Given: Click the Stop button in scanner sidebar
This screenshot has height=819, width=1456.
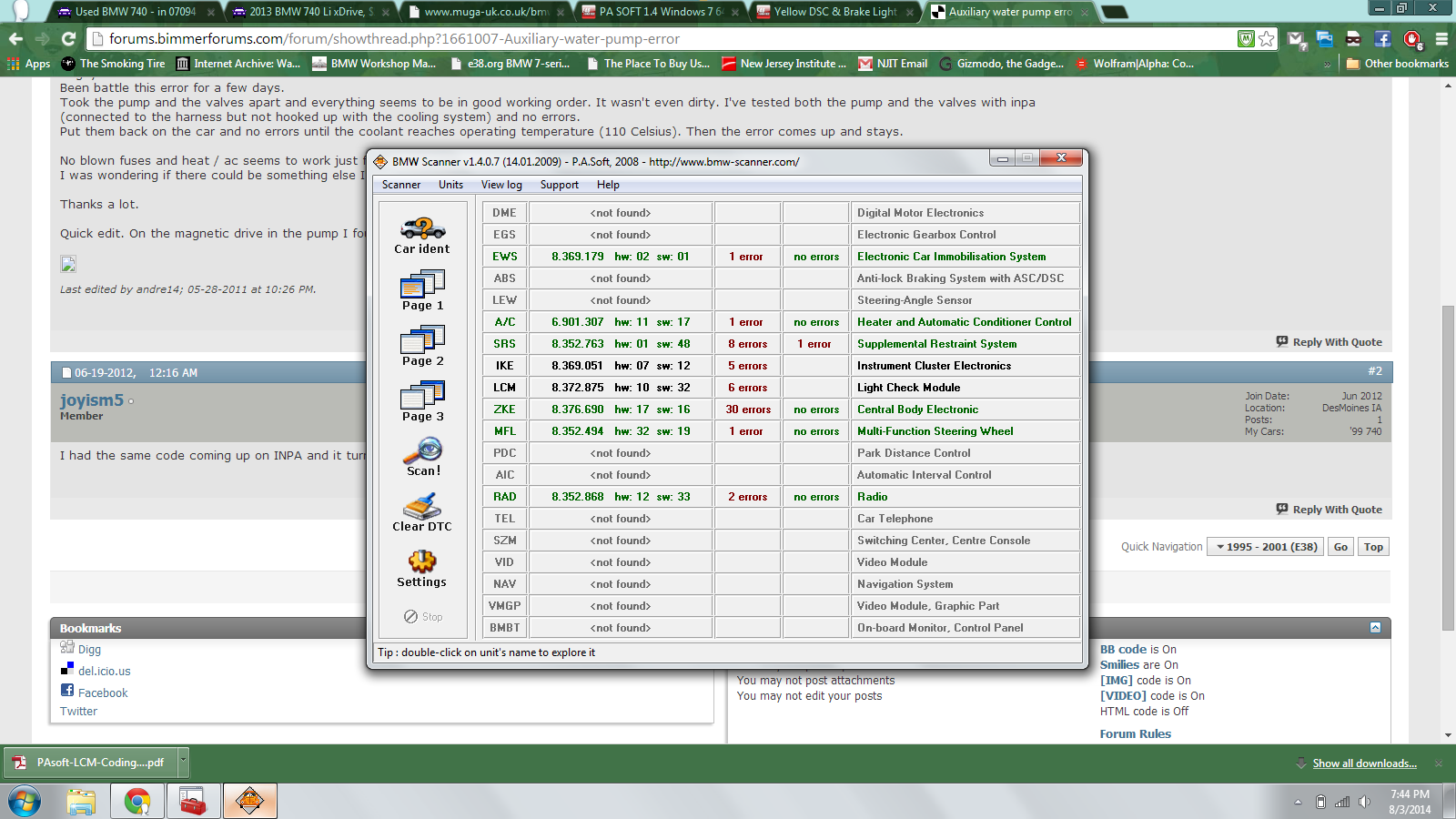Looking at the screenshot, I should pyautogui.click(x=423, y=617).
